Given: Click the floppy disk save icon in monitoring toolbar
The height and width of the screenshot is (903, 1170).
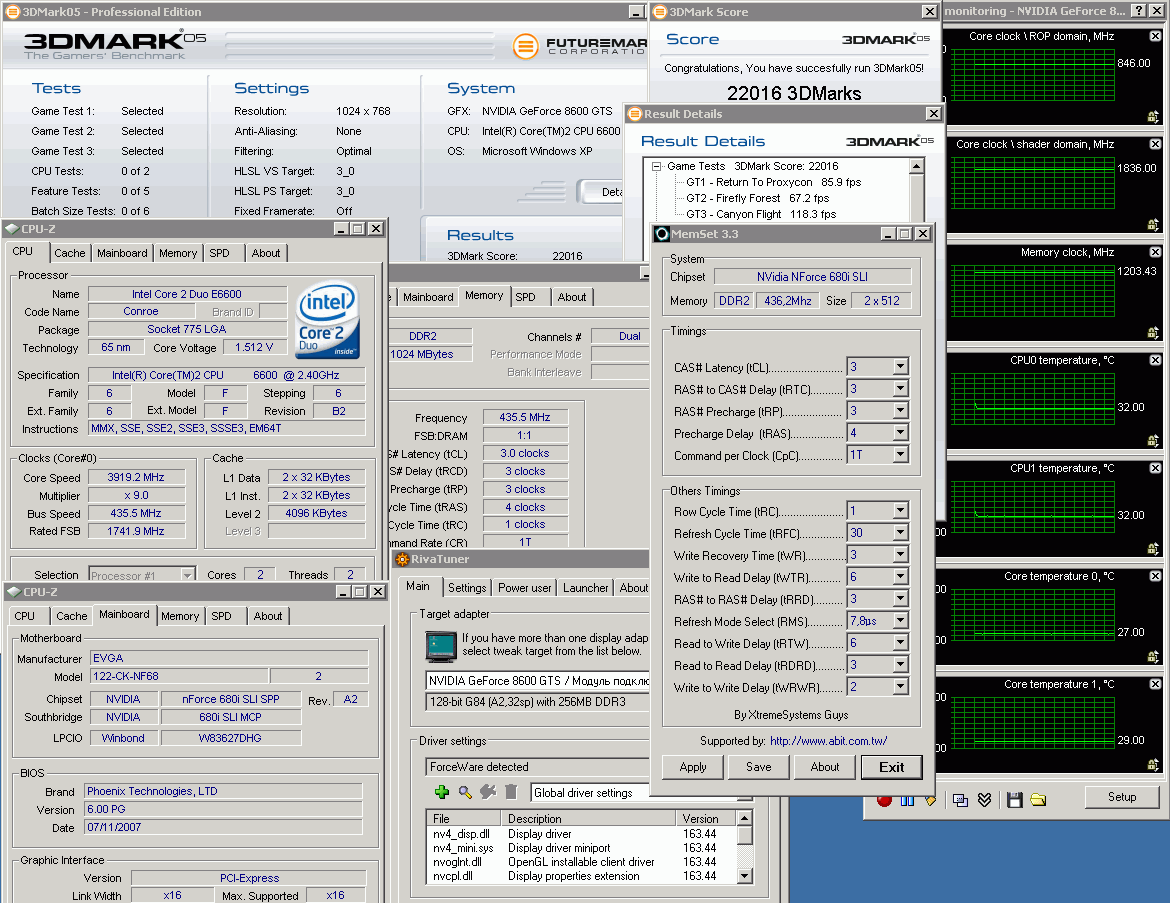Looking at the screenshot, I should pos(1014,800).
